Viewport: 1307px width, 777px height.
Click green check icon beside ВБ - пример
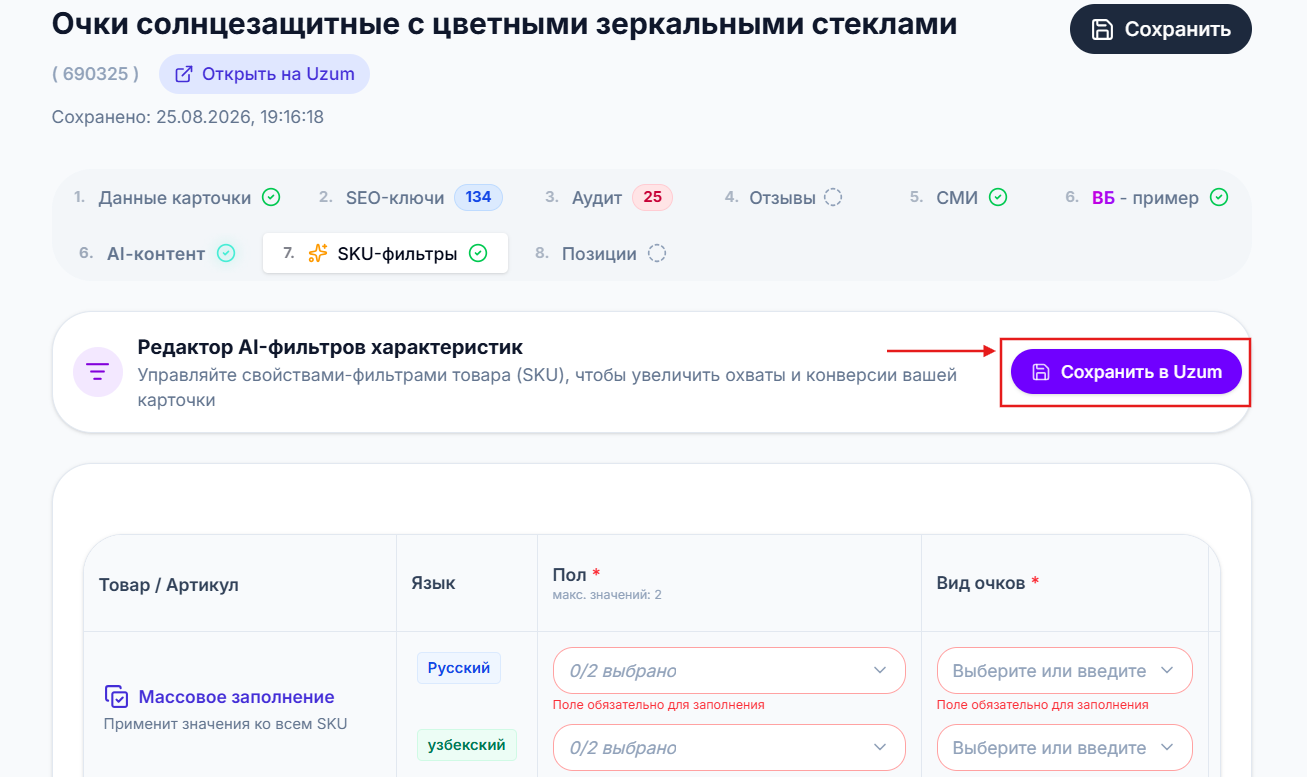pyautogui.click(x=1219, y=198)
